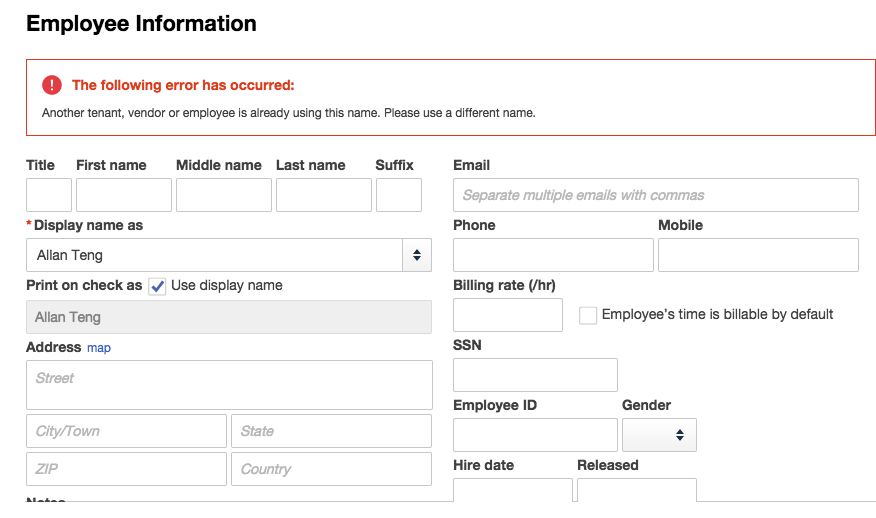
Task: Select the City/Town field
Action: [126, 431]
